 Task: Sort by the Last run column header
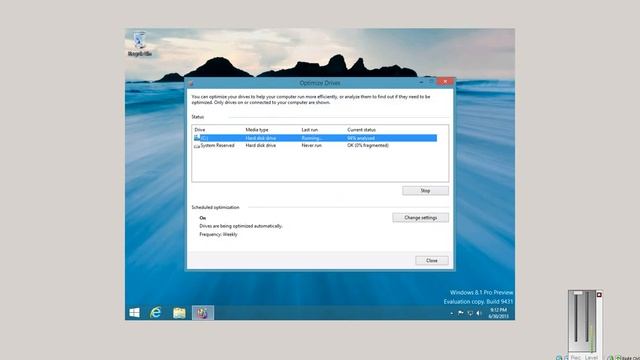(309, 130)
